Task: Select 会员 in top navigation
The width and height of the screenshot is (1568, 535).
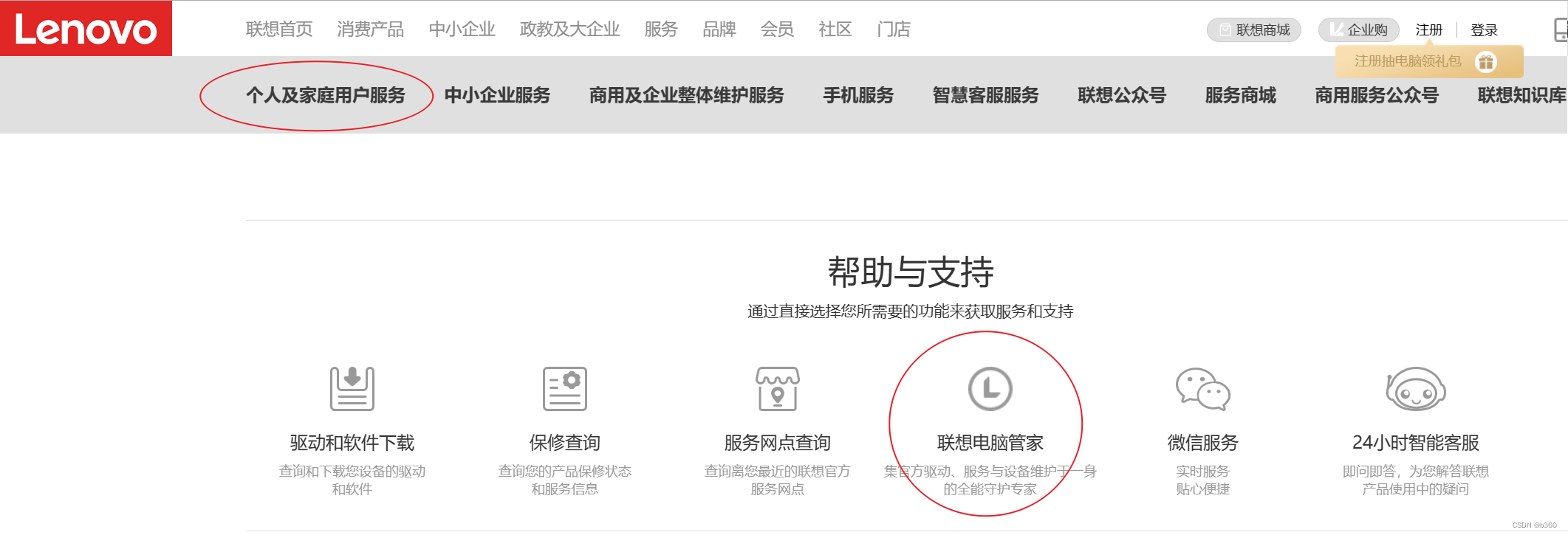Action: 778,29
